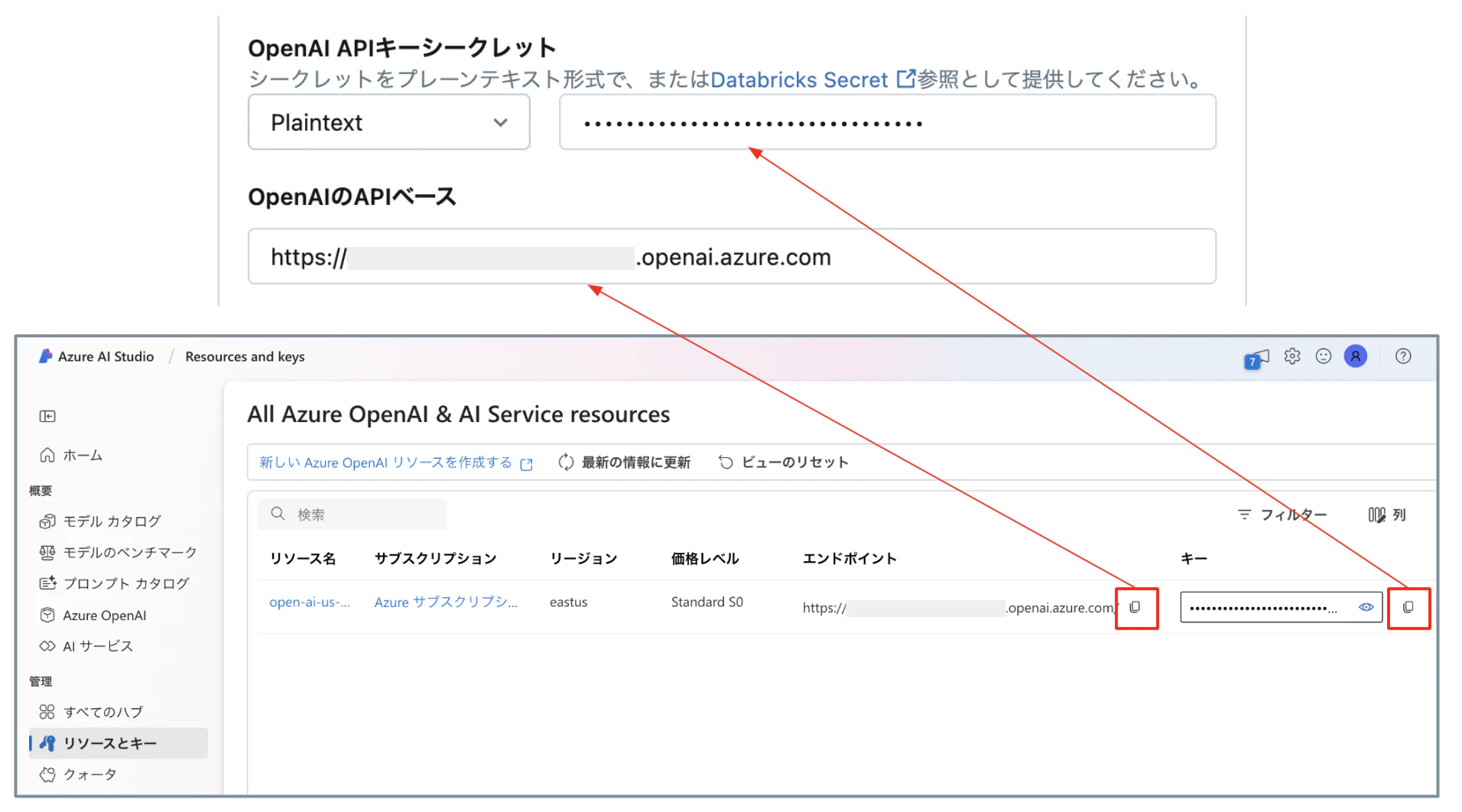Open プロンプト カタログ in the sidebar
Image resolution: width=1462 pixels, height=812 pixels.
click(x=115, y=583)
